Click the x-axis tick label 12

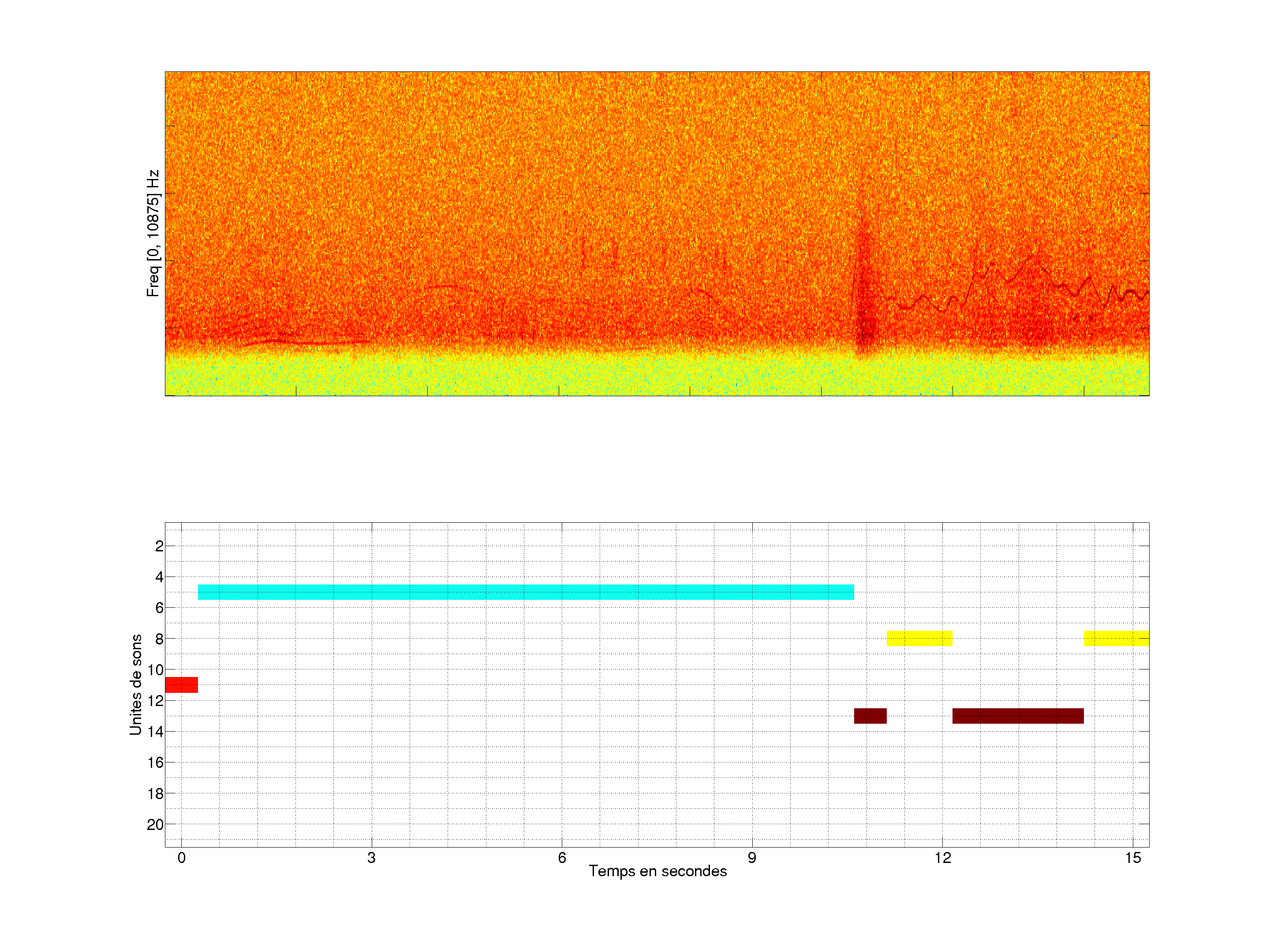pos(942,858)
